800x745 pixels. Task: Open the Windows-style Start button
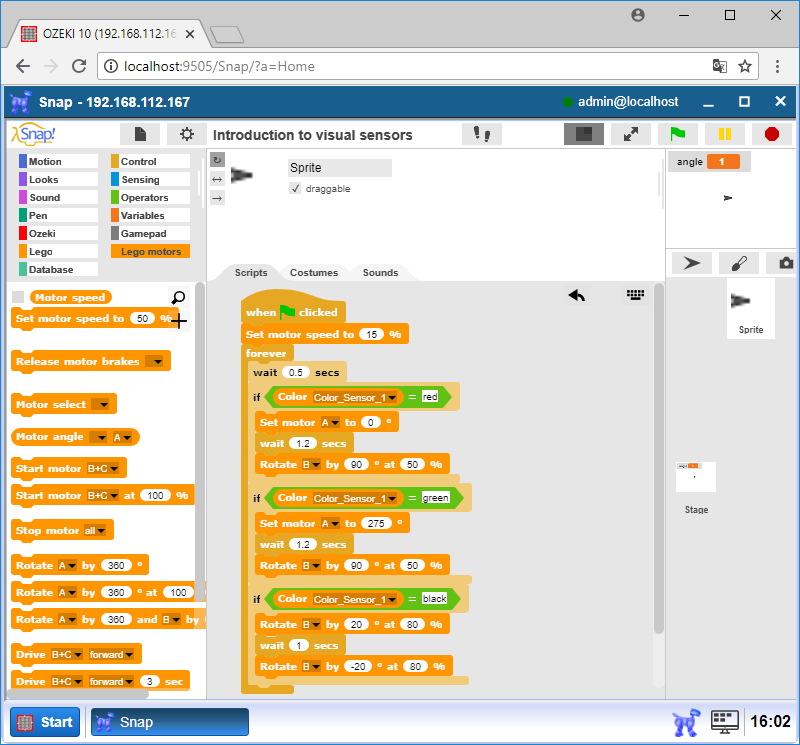tap(45, 722)
